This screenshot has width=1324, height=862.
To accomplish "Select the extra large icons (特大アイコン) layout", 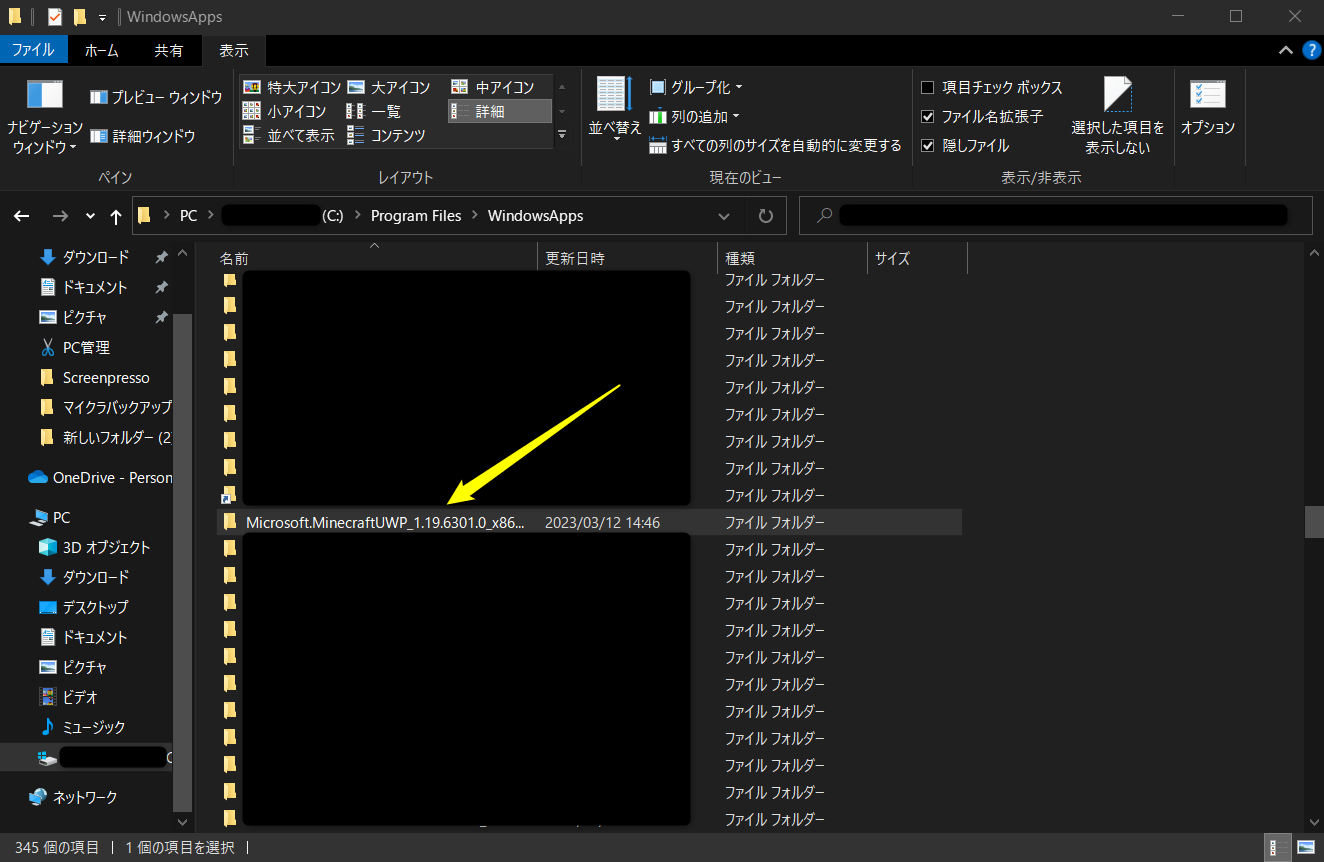I will (292, 87).
